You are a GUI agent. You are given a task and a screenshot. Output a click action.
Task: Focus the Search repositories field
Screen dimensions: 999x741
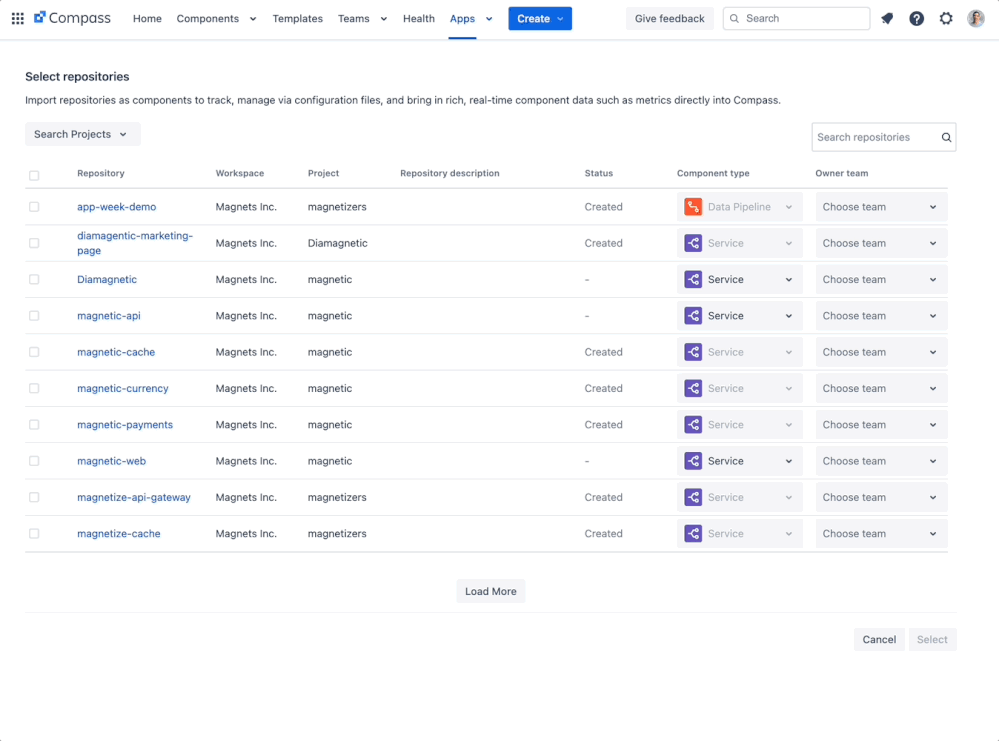click(884, 137)
